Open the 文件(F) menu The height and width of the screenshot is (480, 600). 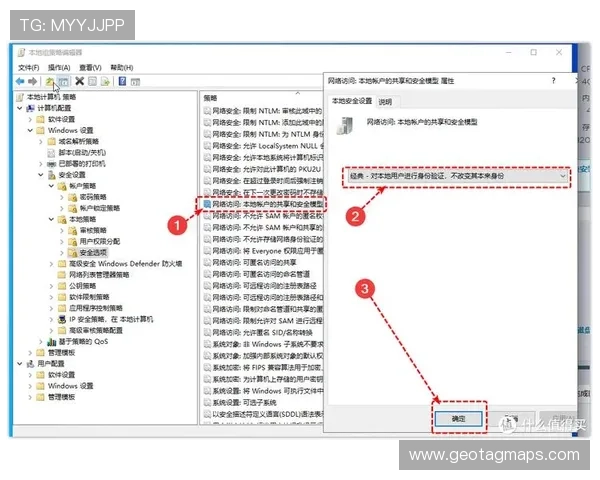click(x=29, y=68)
